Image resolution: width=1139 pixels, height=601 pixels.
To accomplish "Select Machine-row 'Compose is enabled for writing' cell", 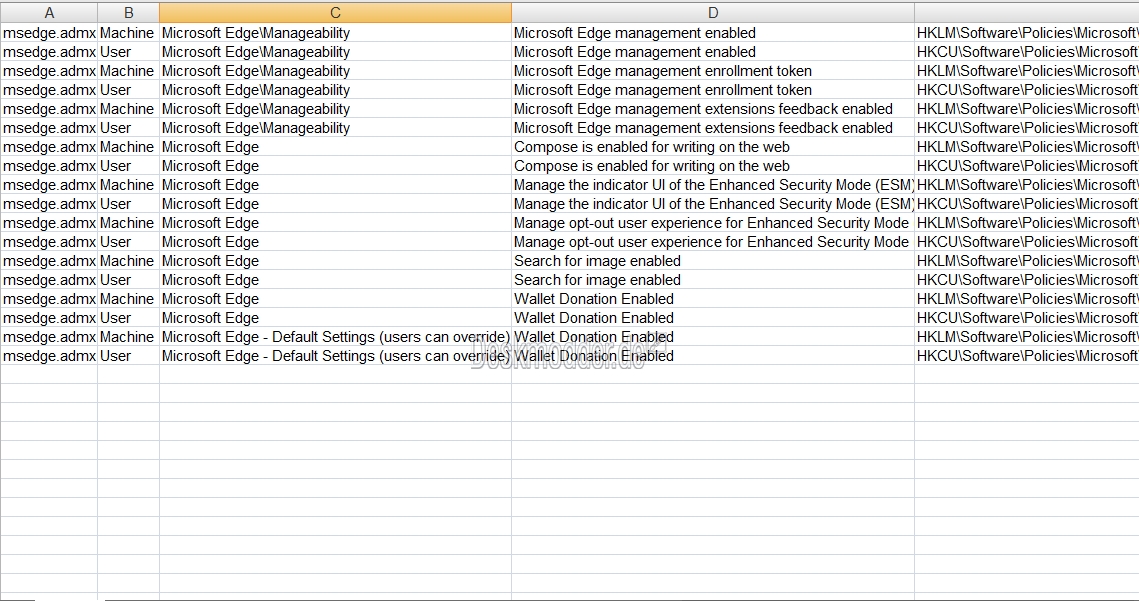I will point(713,146).
